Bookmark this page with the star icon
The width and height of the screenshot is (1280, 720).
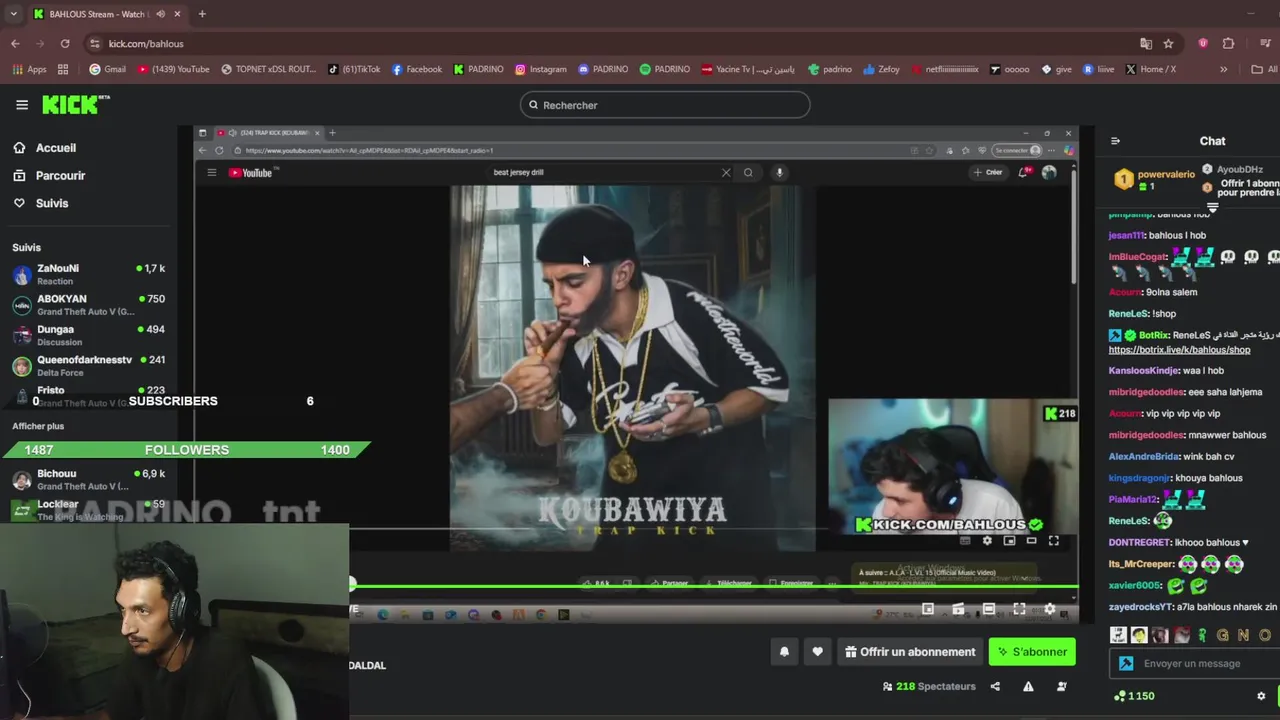(x=1168, y=44)
